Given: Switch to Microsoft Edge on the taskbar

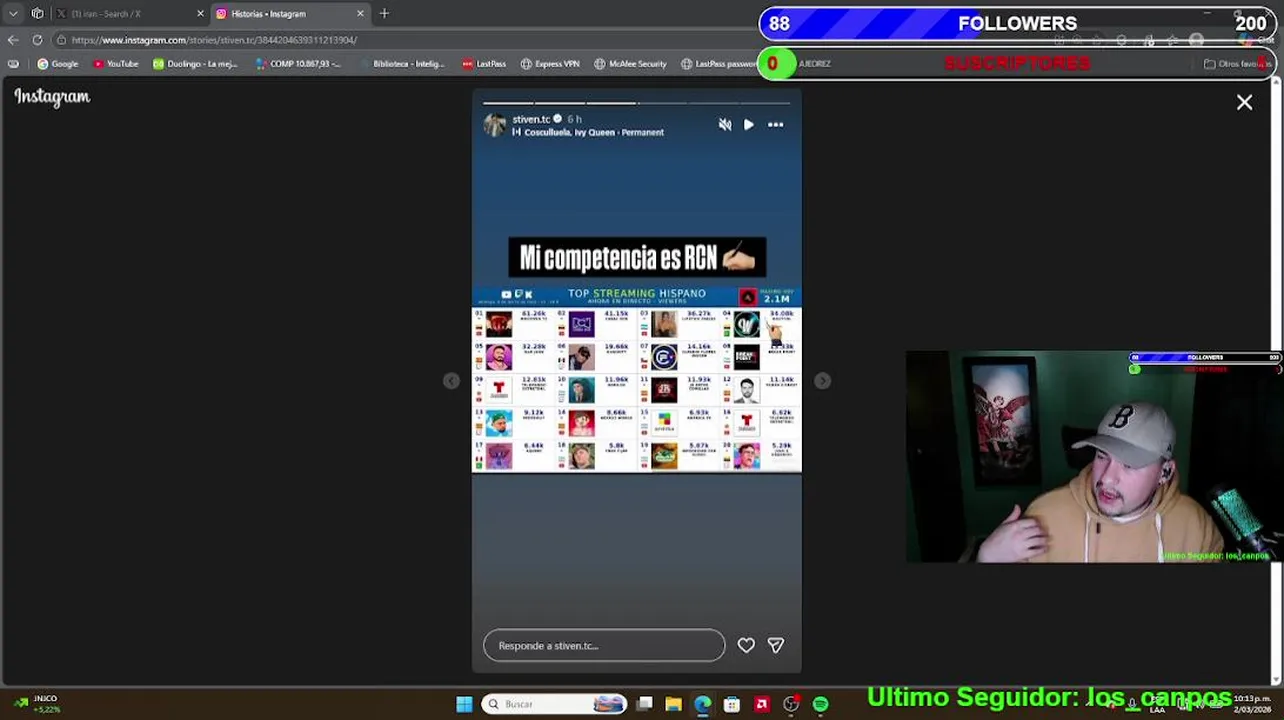Looking at the screenshot, I should [x=703, y=704].
